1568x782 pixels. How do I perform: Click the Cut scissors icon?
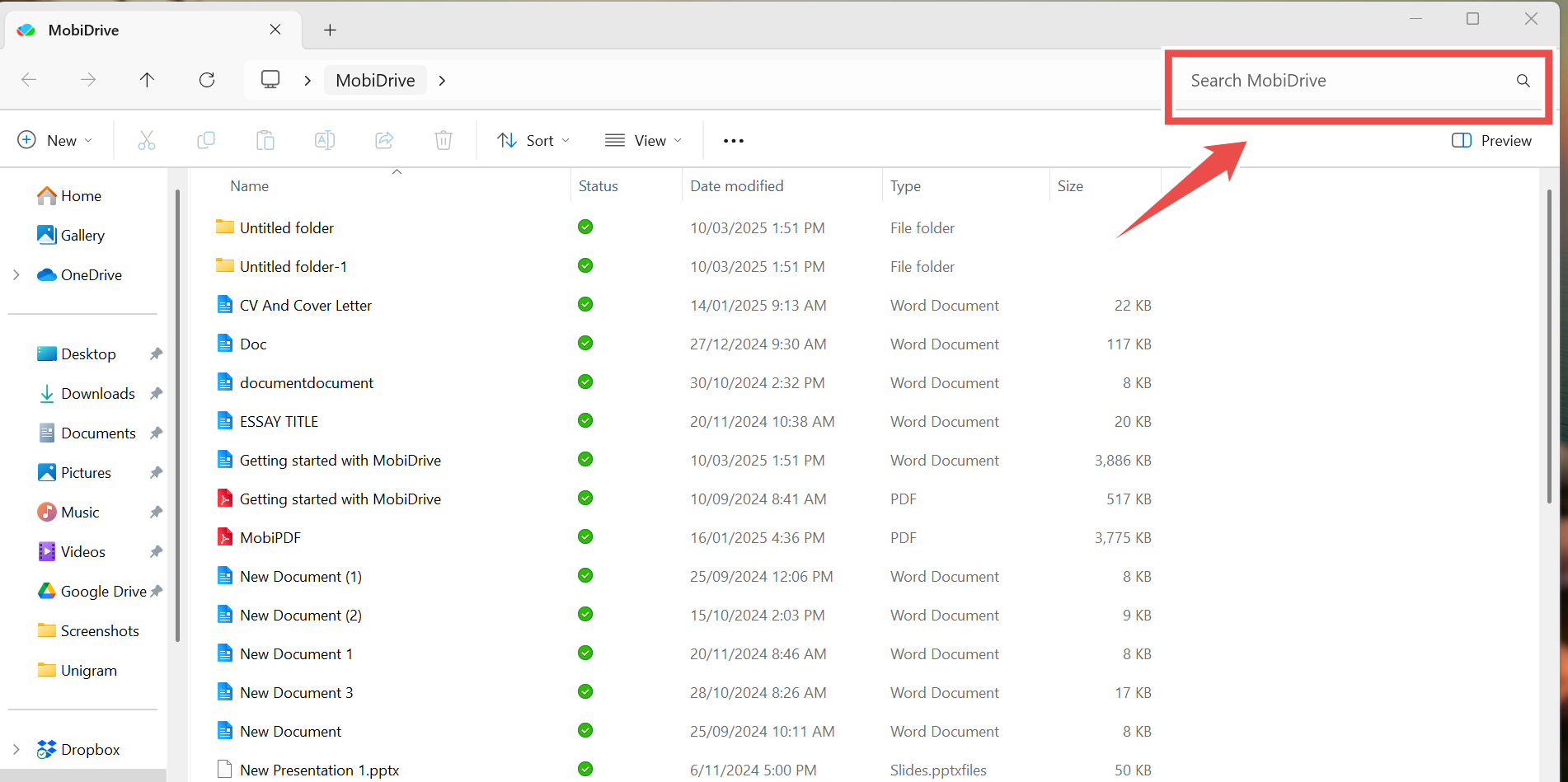tap(146, 141)
